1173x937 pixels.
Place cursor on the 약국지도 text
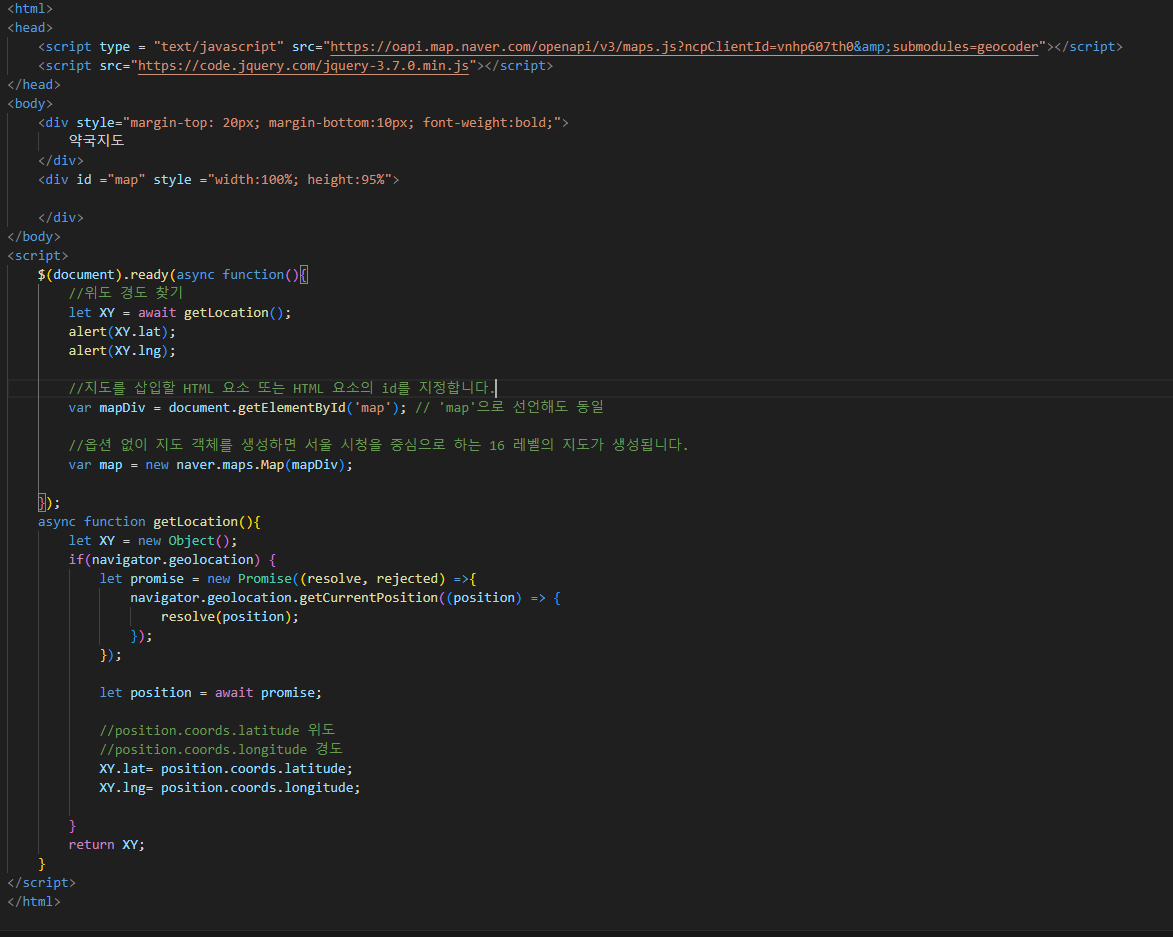[x=97, y=141]
